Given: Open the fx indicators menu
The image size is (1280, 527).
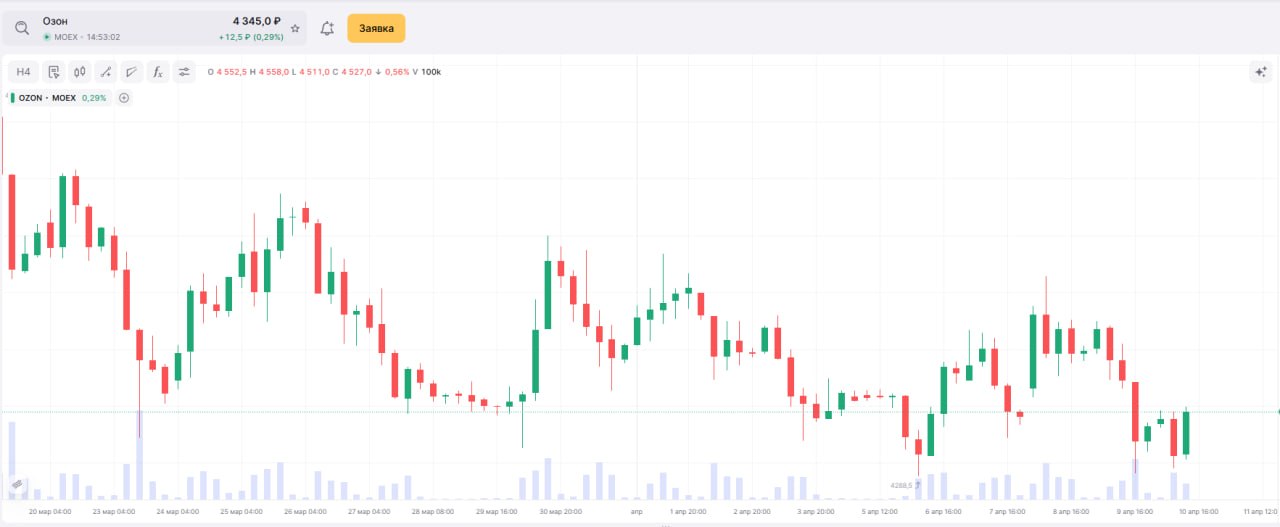Looking at the screenshot, I should 158,72.
